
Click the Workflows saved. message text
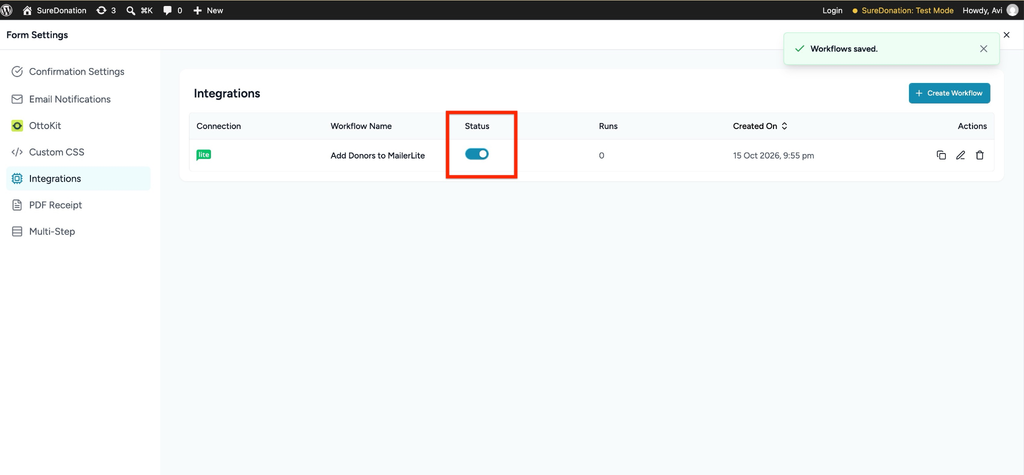click(x=844, y=49)
